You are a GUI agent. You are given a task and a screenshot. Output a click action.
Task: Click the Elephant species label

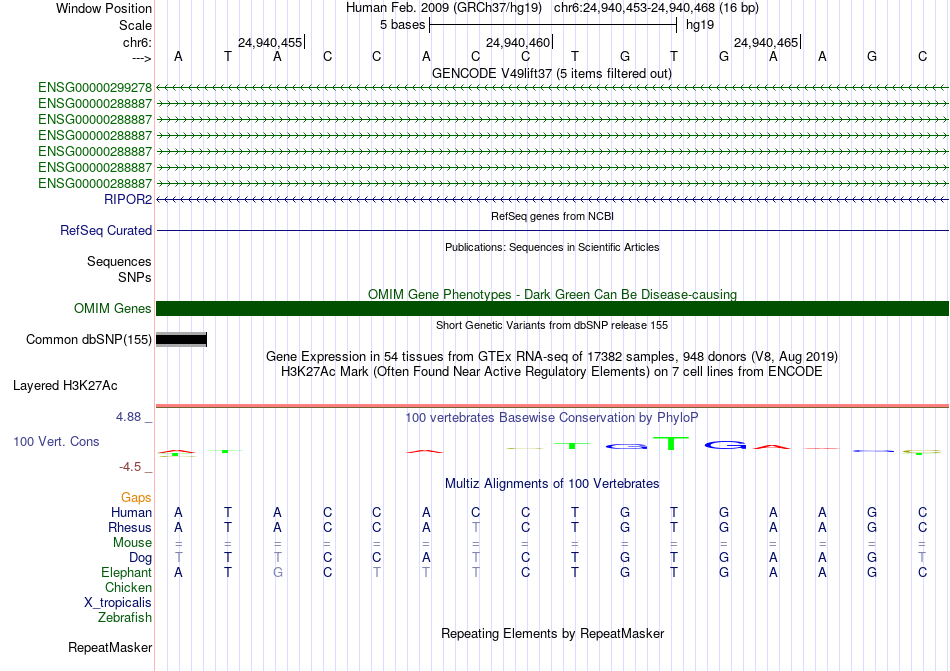click(x=126, y=573)
